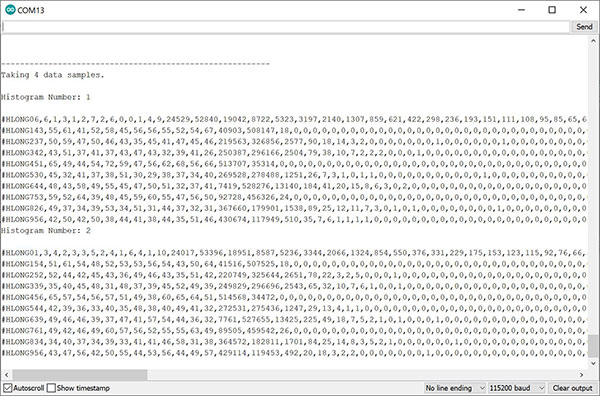Toggle the Autoscroll checkbox
Image resolution: width=600 pixels, height=396 pixels.
8,388
